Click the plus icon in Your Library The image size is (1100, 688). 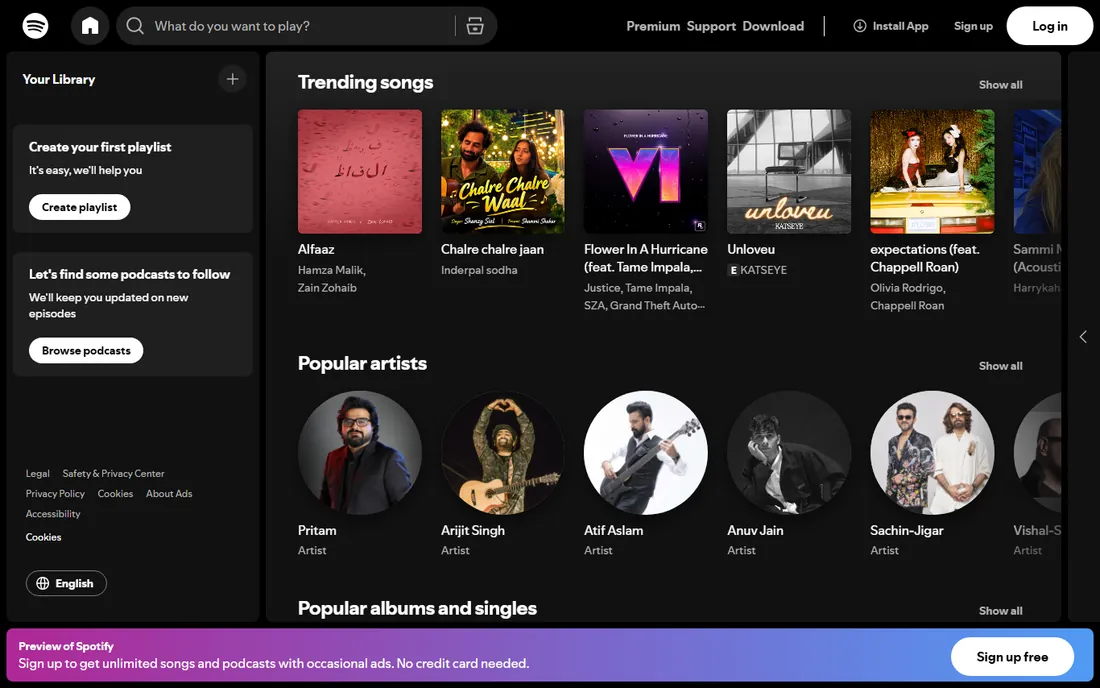(232, 79)
